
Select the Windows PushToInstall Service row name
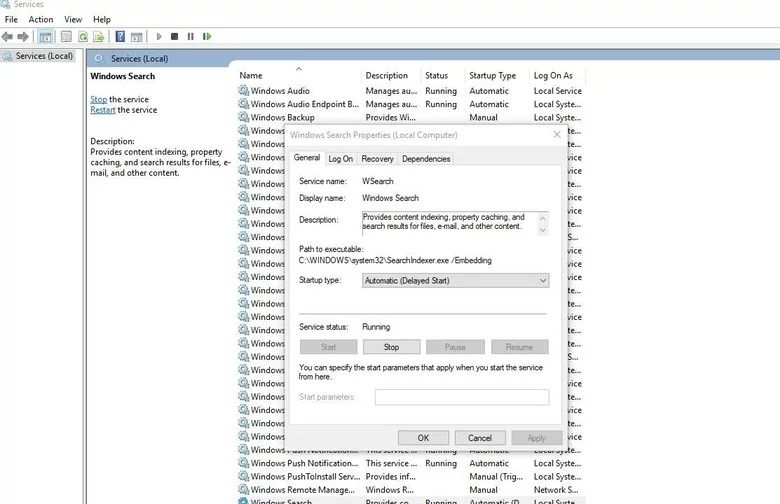point(305,476)
